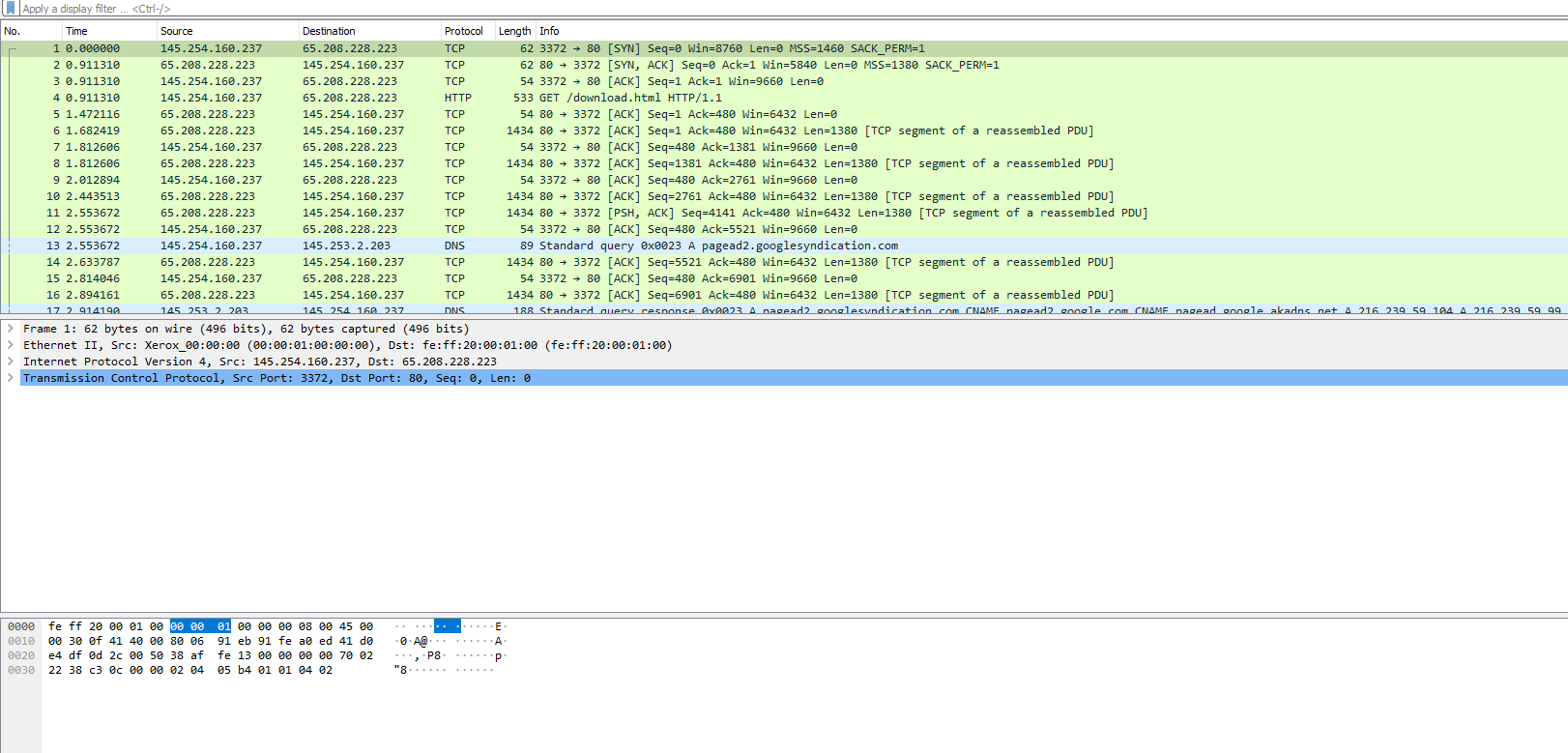1568x753 pixels.
Task: Click hex offset 0030 label
Action: (21, 670)
